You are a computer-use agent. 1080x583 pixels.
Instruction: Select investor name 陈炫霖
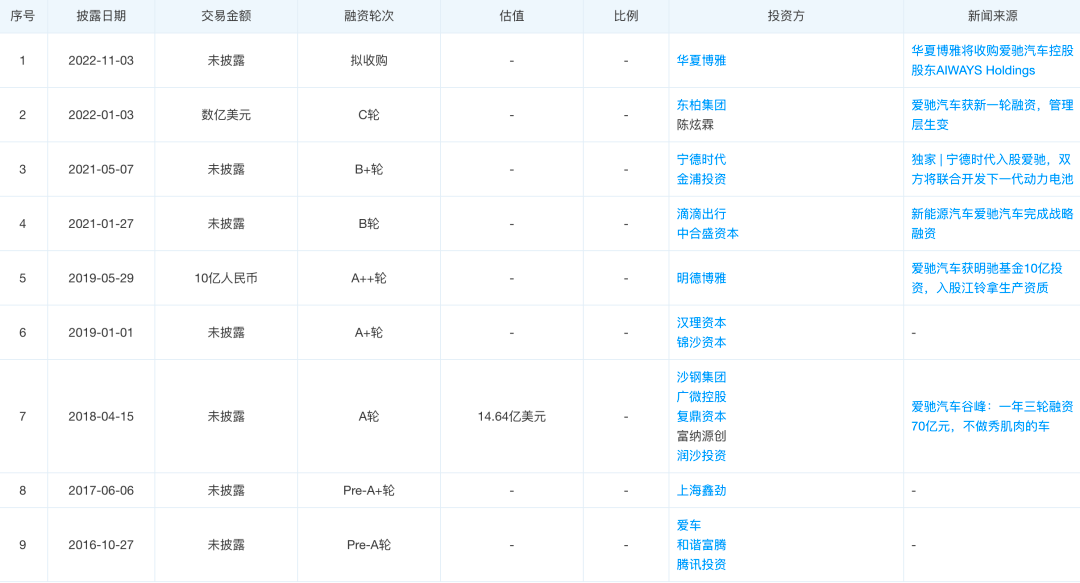[695, 125]
